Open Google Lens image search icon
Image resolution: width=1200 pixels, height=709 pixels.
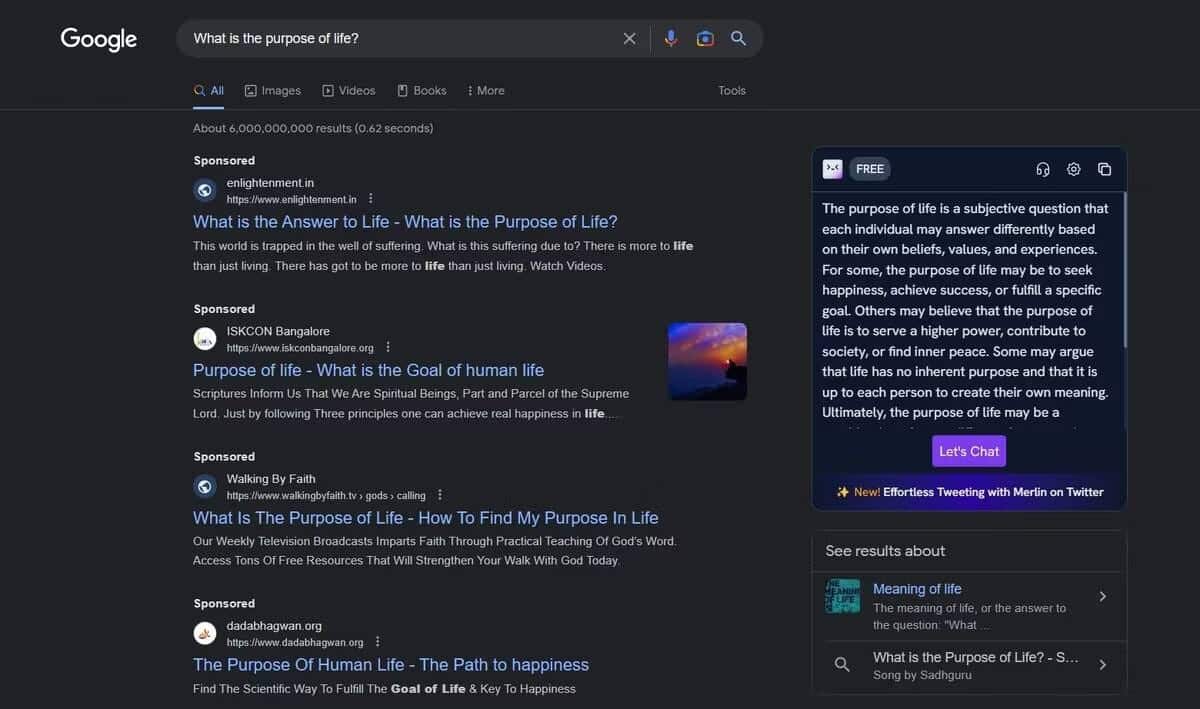[705, 39]
